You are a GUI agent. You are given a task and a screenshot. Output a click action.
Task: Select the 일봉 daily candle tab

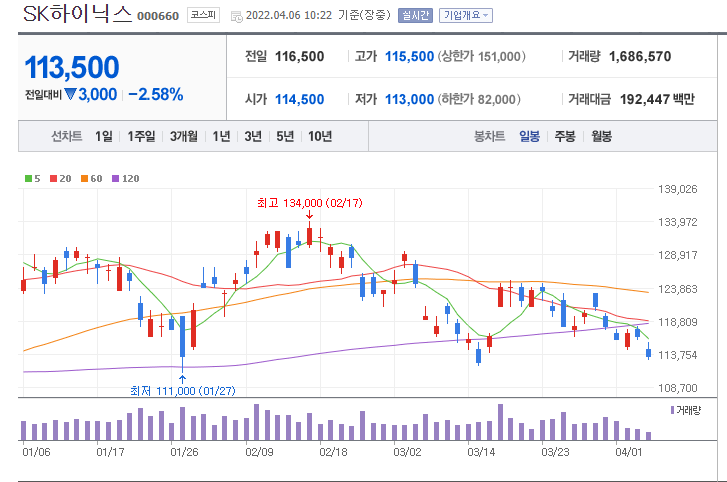(x=529, y=136)
